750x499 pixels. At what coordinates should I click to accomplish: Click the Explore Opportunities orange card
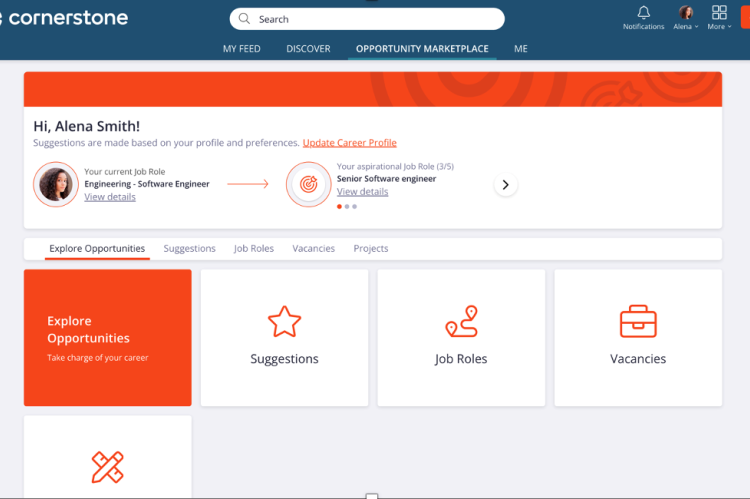(x=108, y=338)
